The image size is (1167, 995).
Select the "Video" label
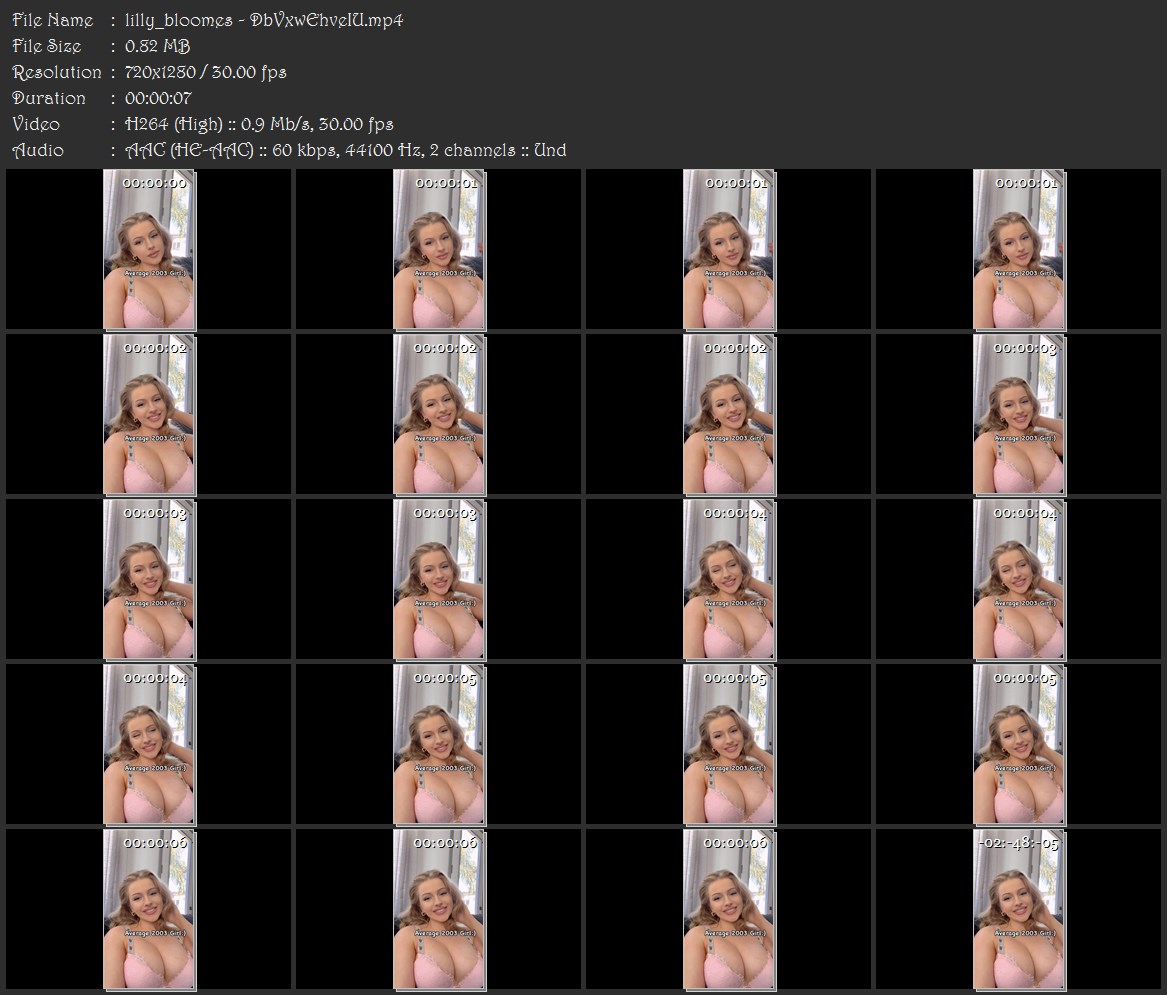coord(36,124)
